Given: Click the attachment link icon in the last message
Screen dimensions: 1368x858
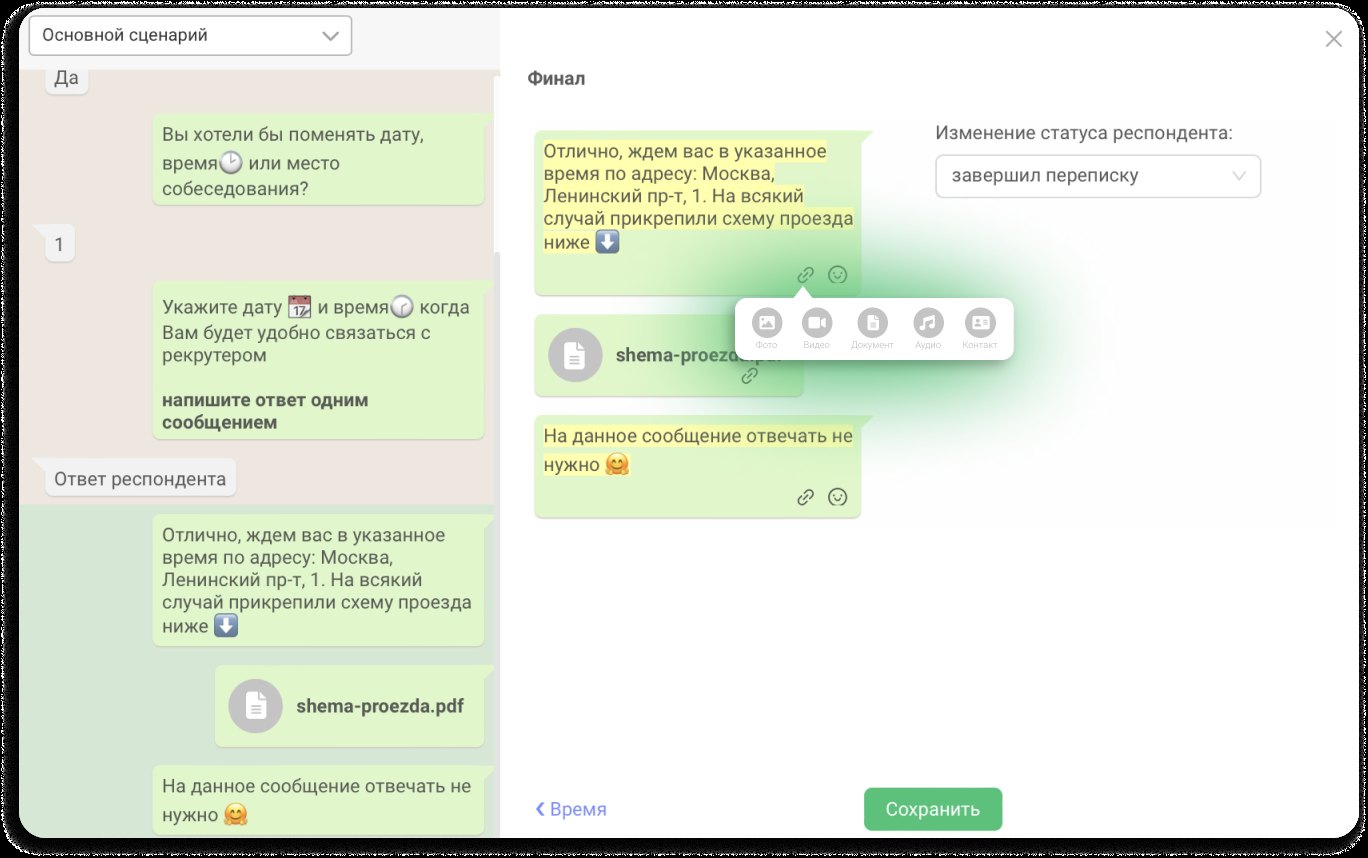Looking at the screenshot, I should click(x=805, y=497).
